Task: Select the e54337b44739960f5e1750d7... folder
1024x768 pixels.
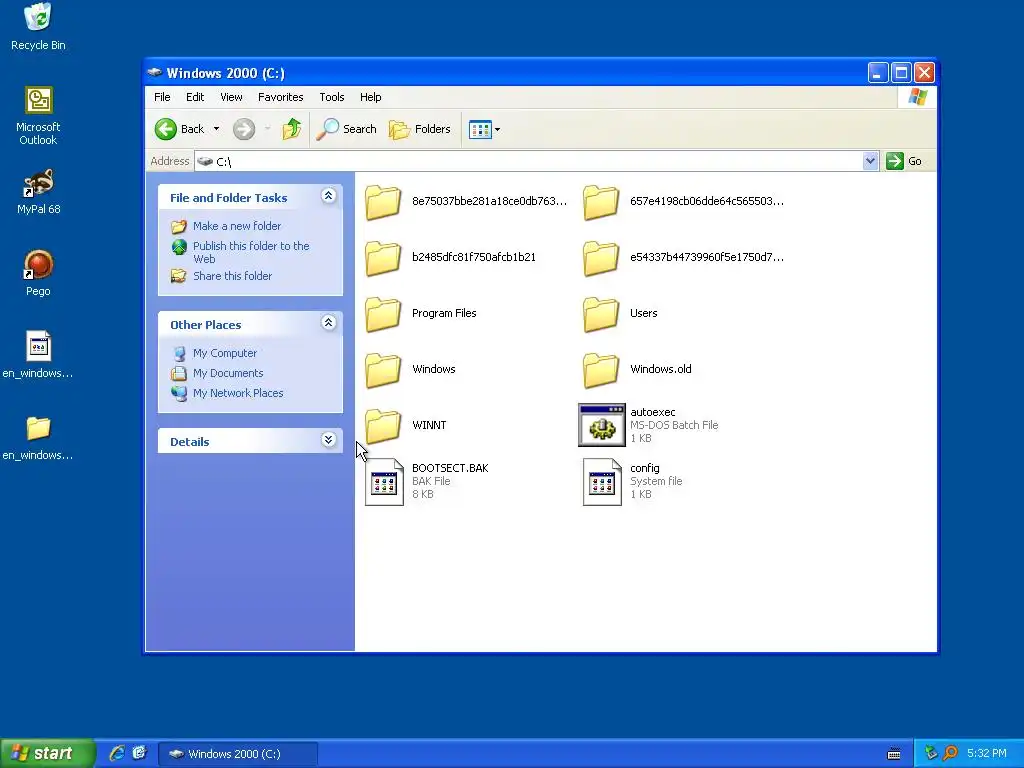Action: tap(684, 257)
